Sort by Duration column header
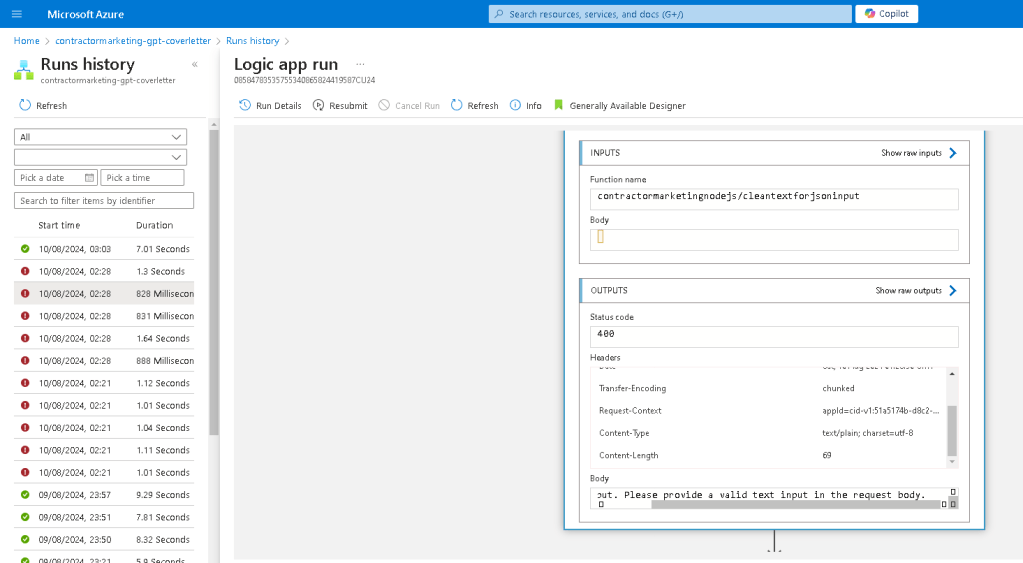 click(x=155, y=225)
